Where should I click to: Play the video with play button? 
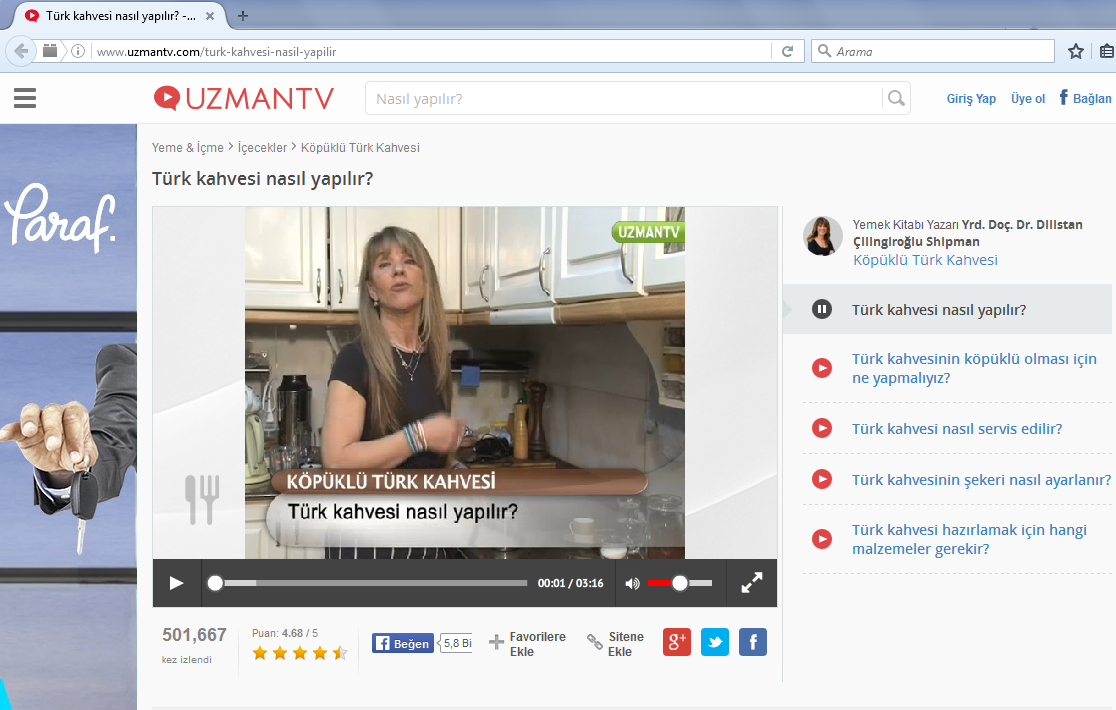click(177, 583)
